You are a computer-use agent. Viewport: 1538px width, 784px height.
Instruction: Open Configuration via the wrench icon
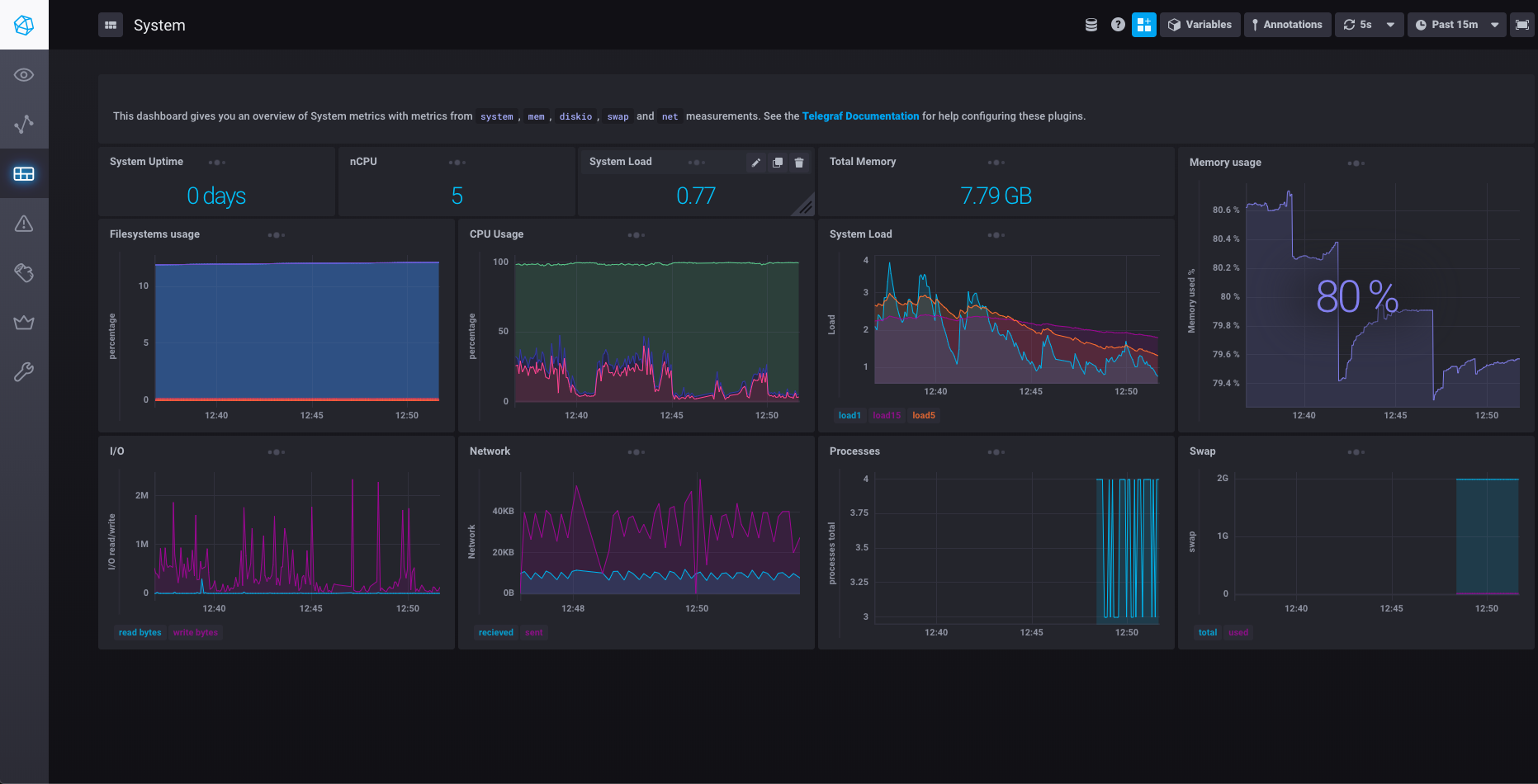(x=24, y=372)
